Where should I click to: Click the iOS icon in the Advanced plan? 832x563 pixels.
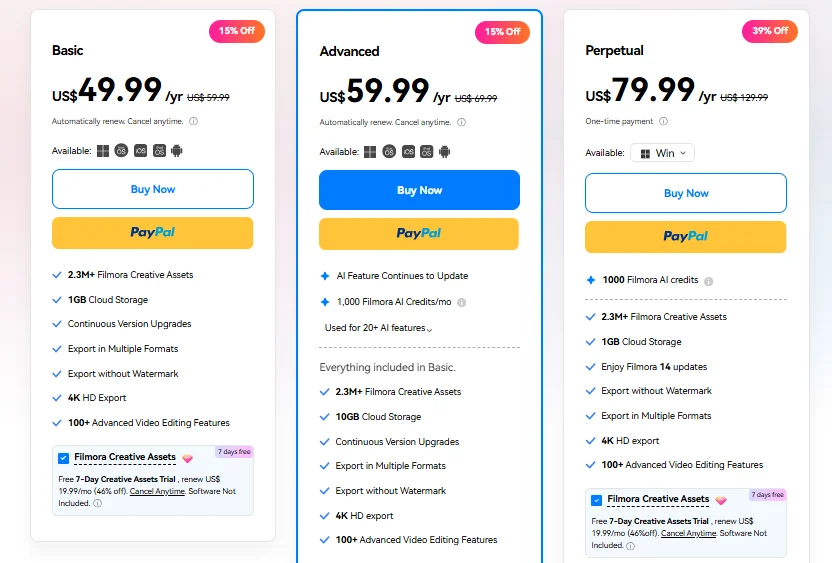[408, 152]
